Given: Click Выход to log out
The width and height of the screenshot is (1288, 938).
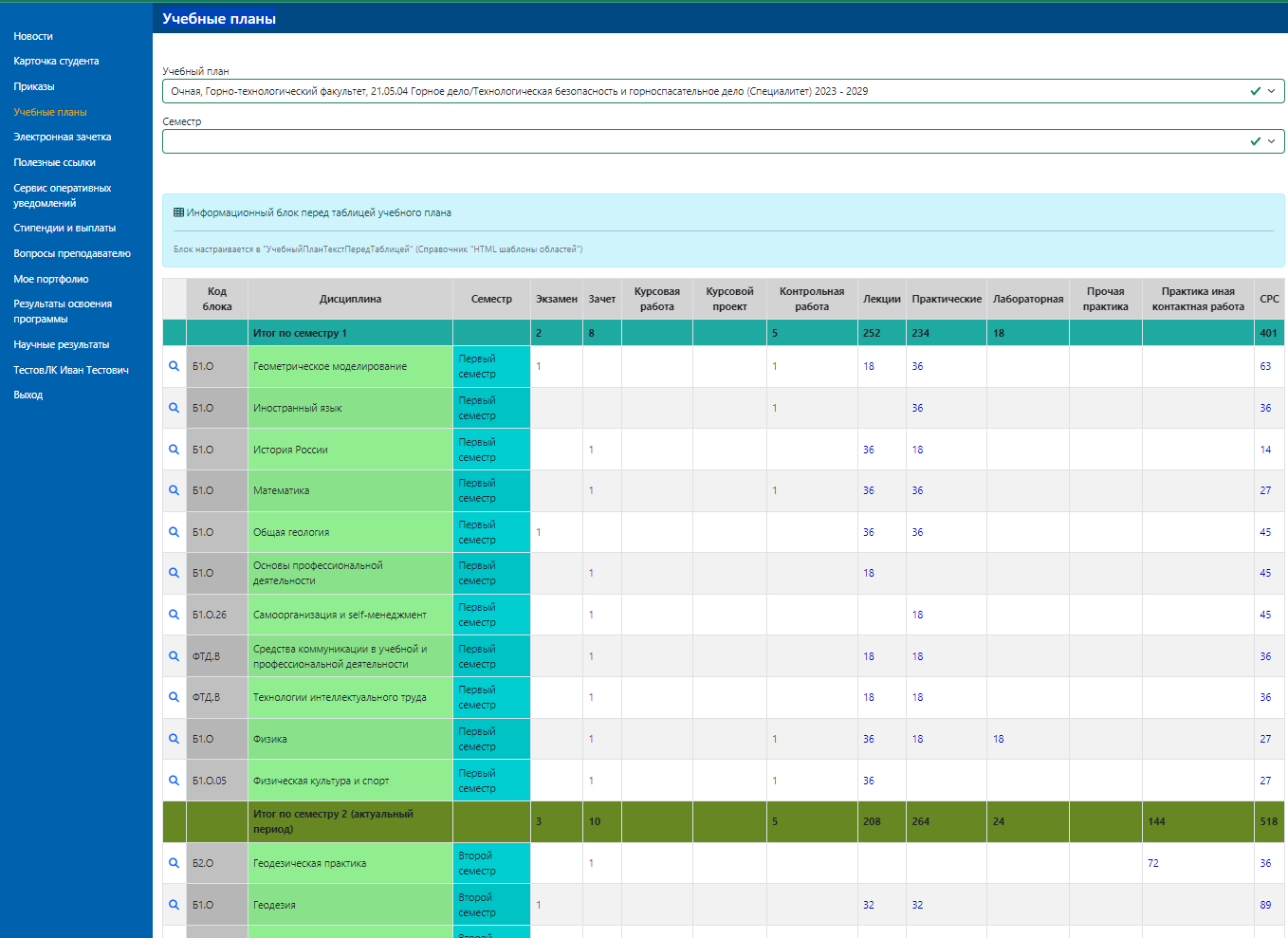Looking at the screenshot, I should tap(28, 395).
